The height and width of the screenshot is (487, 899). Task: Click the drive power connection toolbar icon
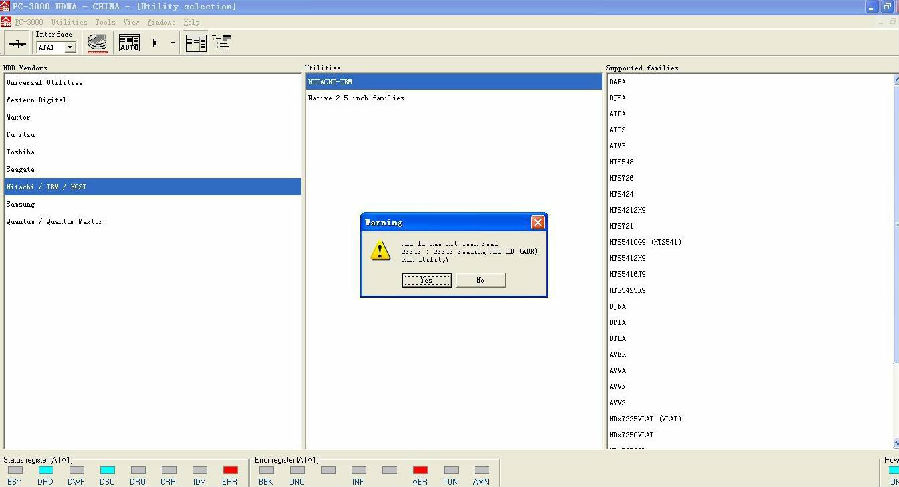(17, 43)
